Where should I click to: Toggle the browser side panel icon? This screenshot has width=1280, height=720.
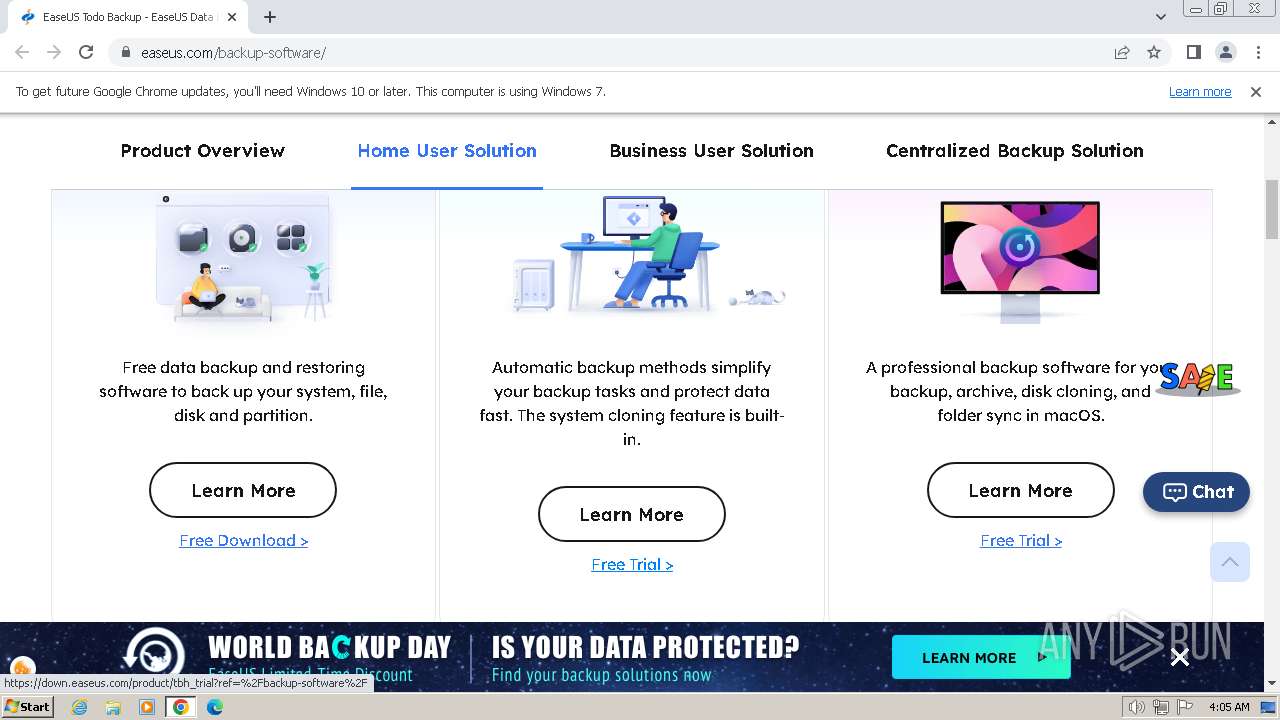click(x=1193, y=52)
